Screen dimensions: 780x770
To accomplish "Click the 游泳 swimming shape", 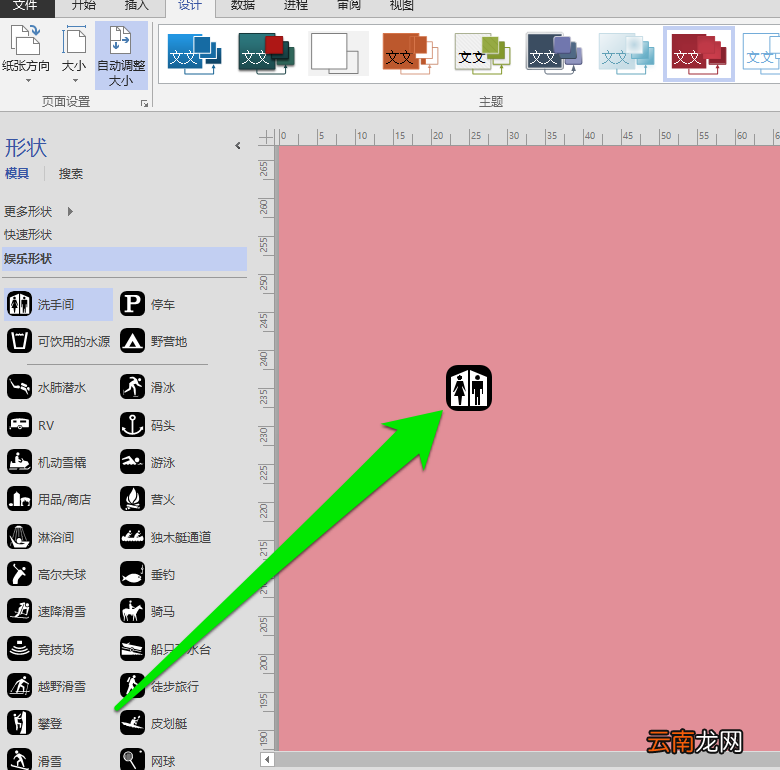I will (148, 462).
